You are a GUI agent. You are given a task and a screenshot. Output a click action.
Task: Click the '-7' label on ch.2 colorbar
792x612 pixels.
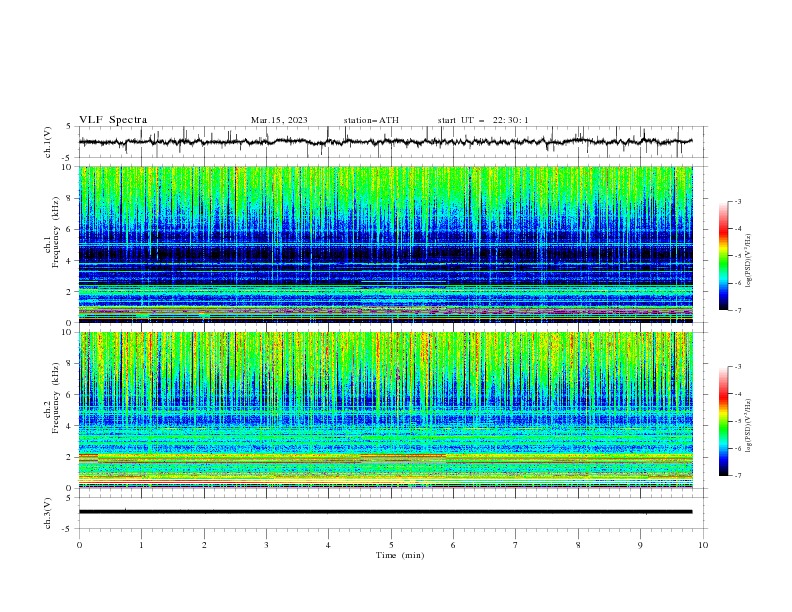point(737,476)
